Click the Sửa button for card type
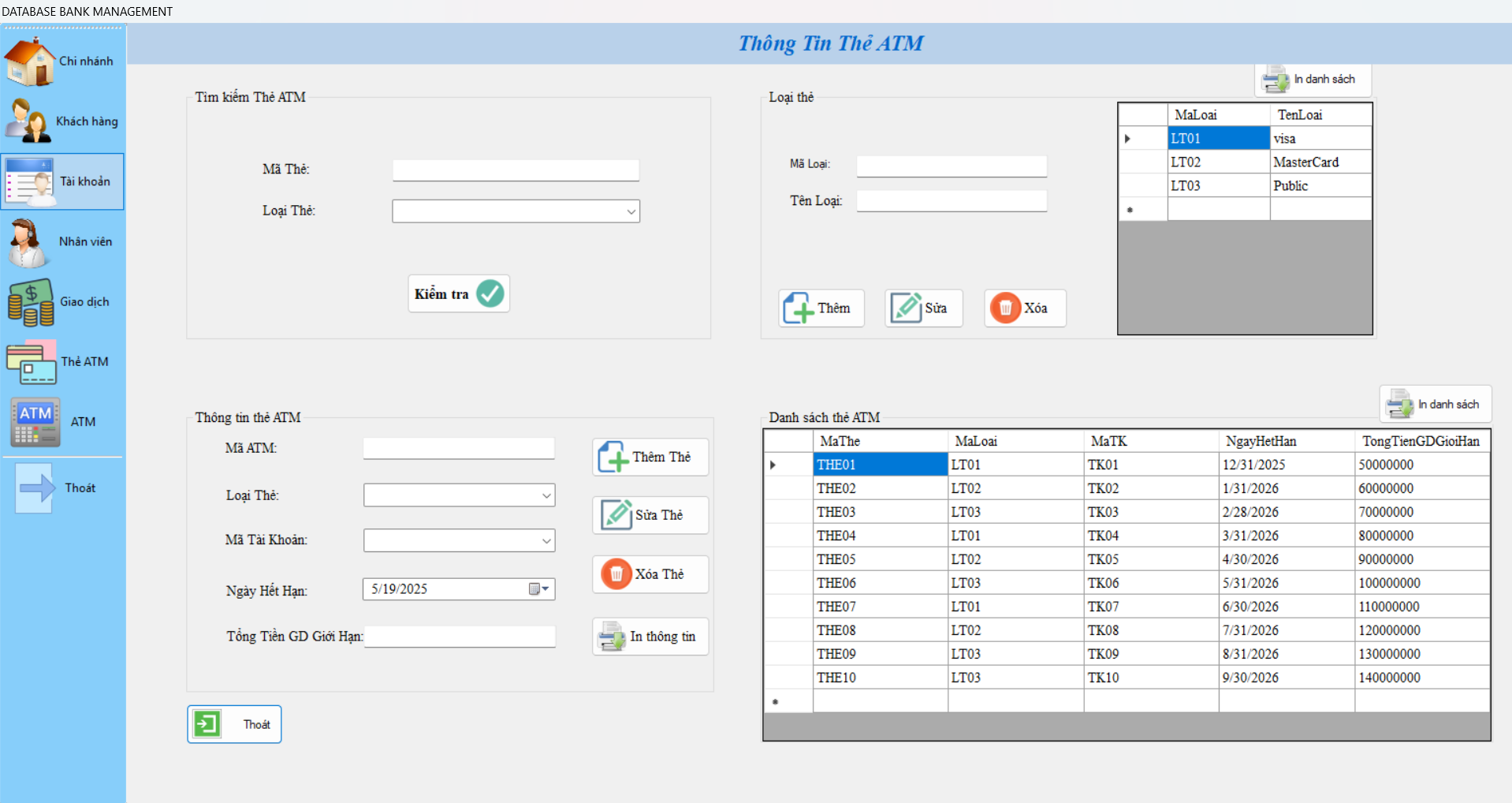1512x803 pixels. pyautogui.click(x=923, y=308)
